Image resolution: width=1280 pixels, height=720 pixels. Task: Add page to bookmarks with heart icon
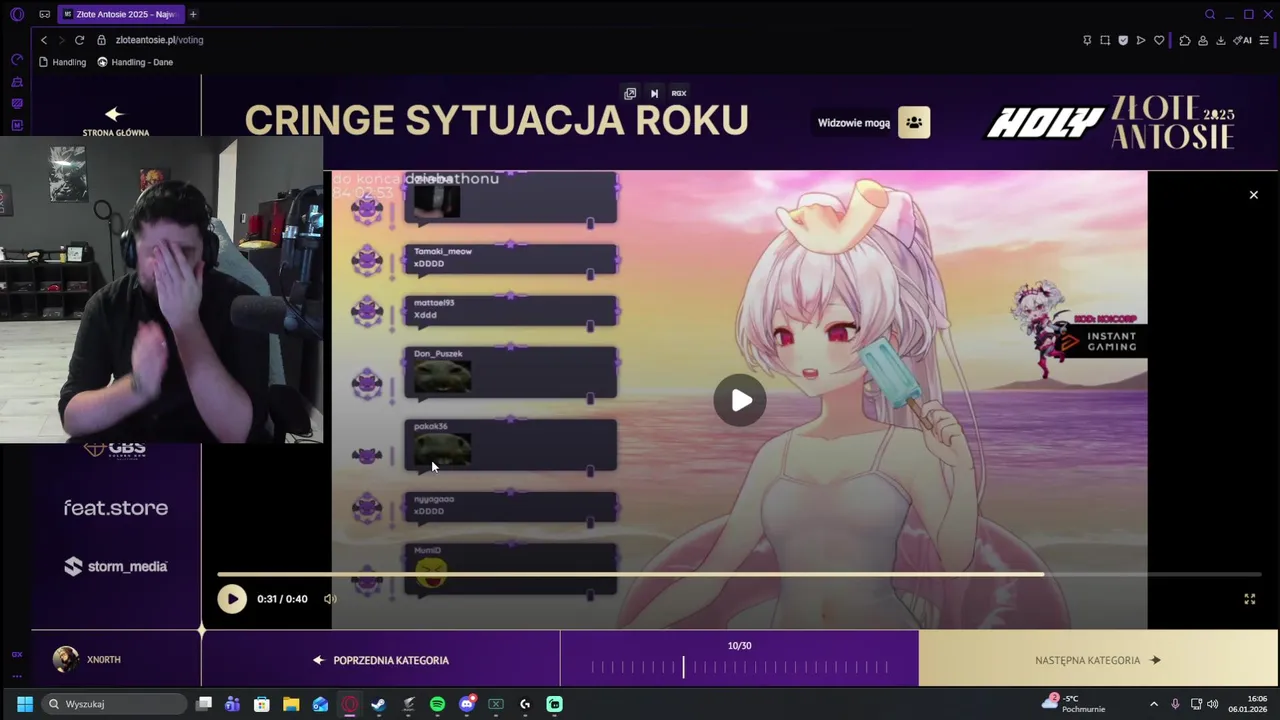(1159, 40)
